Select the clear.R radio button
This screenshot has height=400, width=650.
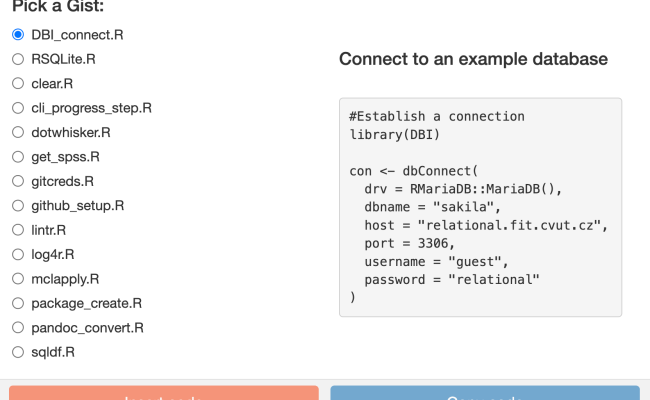coord(18,83)
